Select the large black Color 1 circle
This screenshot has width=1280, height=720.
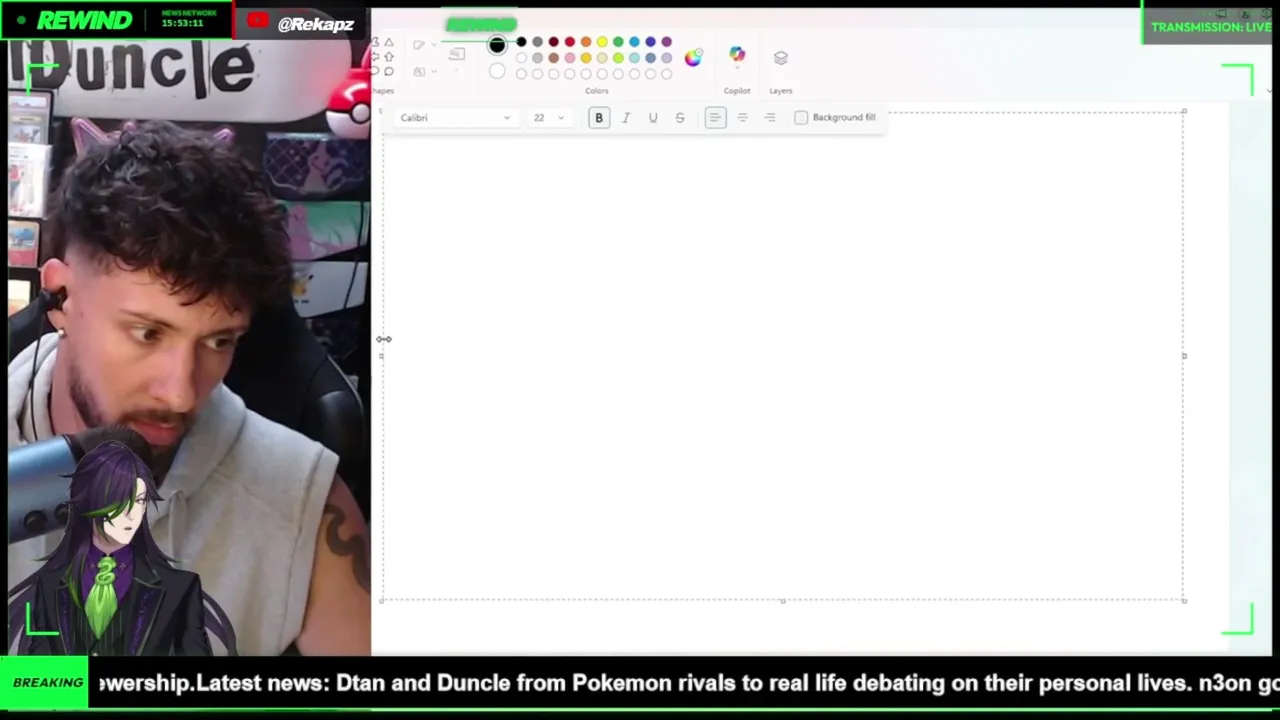click(x=497, y=44)
